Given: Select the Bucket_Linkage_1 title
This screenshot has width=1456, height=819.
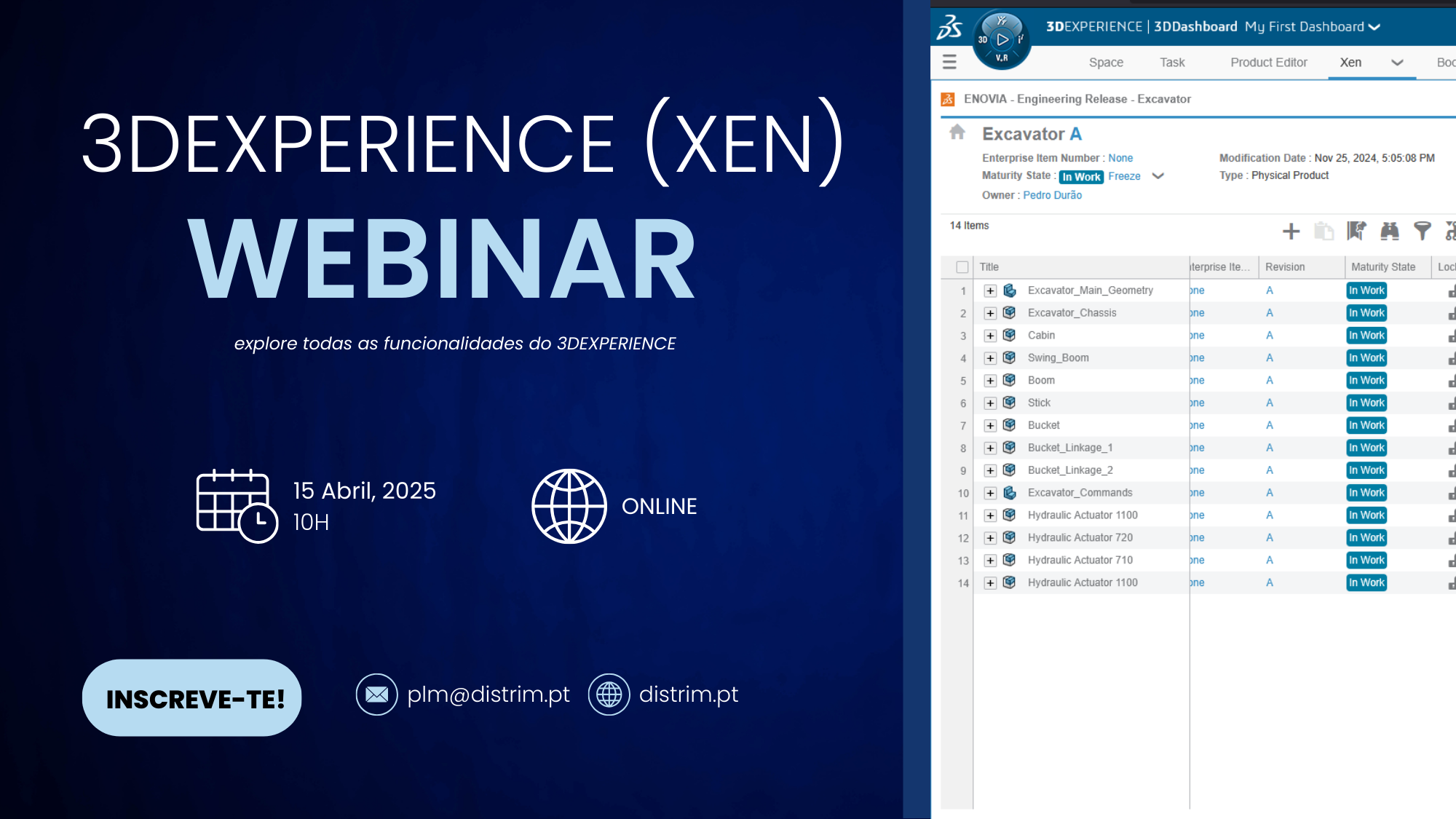Looking at the screenshot, I should (x=1070, y=448).
